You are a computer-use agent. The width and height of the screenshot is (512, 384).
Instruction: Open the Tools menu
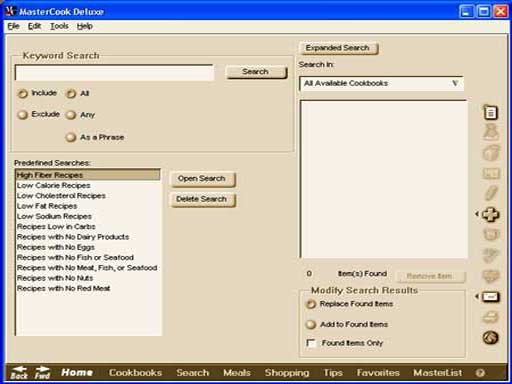click(59, 26)
